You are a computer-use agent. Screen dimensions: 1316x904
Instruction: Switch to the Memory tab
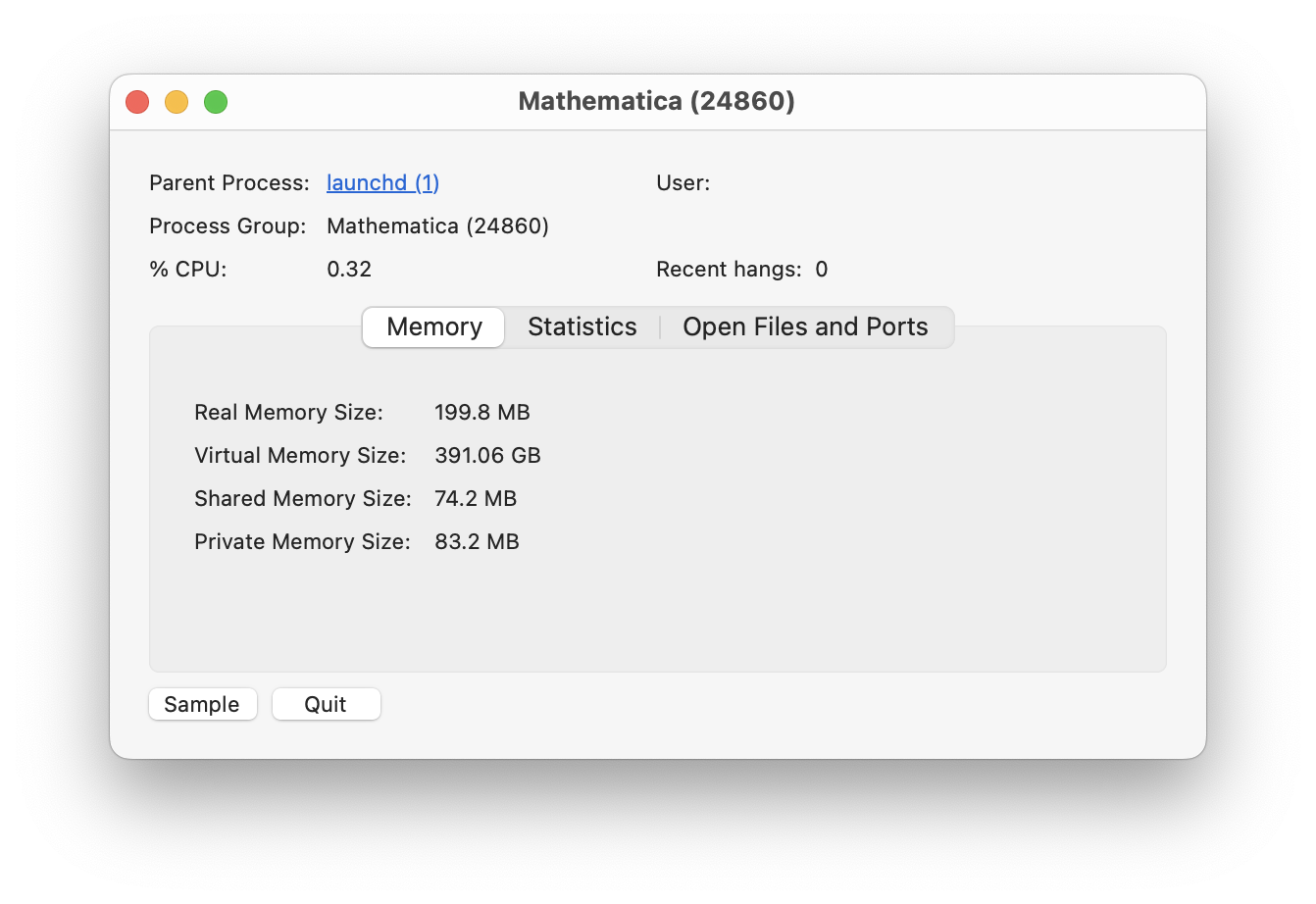[x=433, y=327]
